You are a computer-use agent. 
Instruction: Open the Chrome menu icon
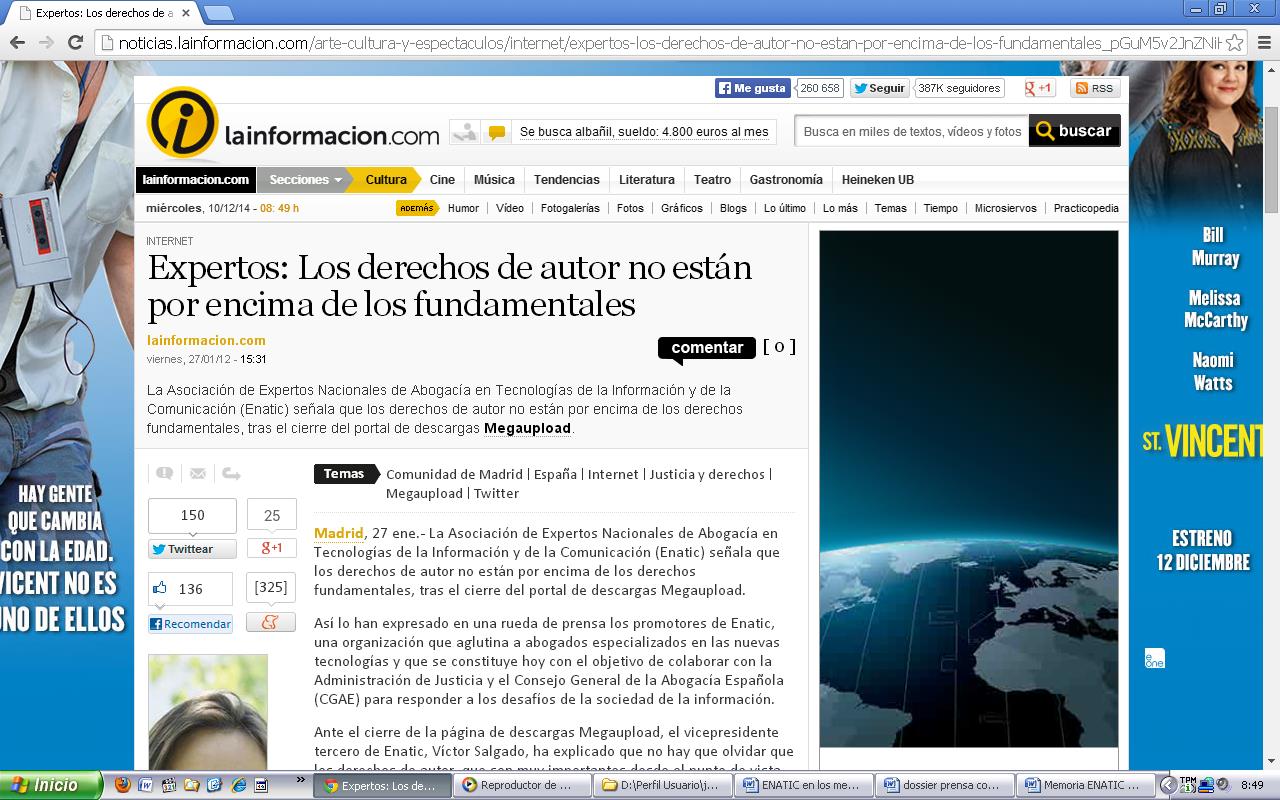[x=1264, y=42]
